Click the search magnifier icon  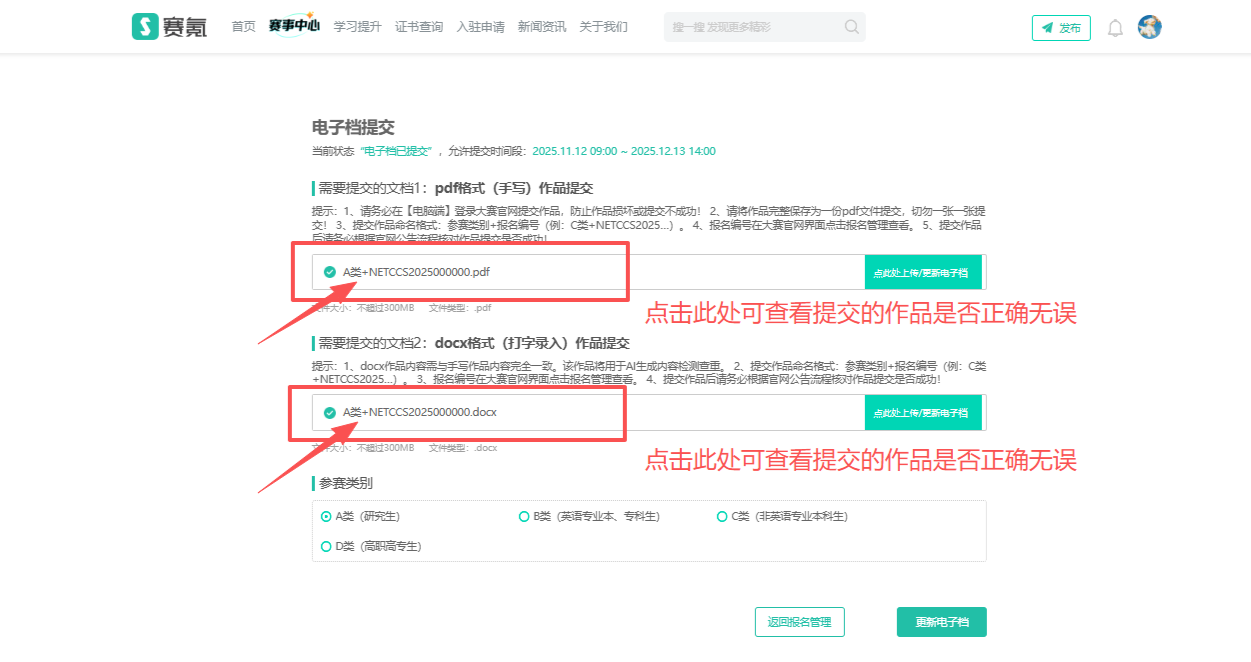click(x=851, y=27)
